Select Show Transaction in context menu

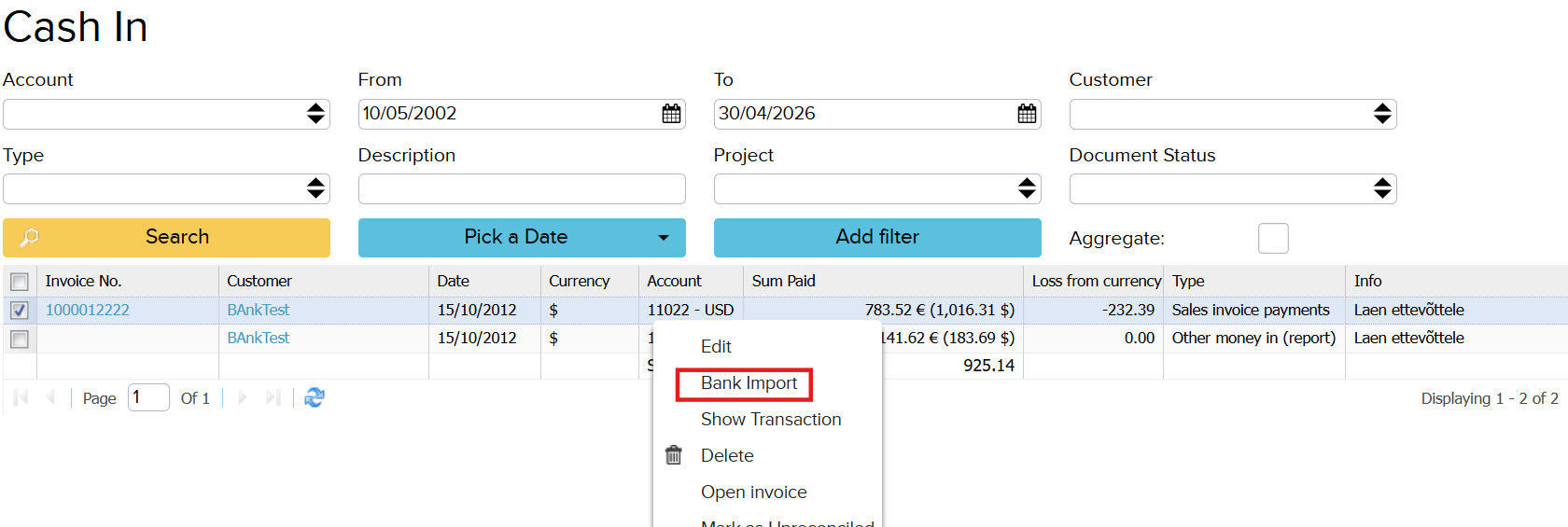pos(771,420)
